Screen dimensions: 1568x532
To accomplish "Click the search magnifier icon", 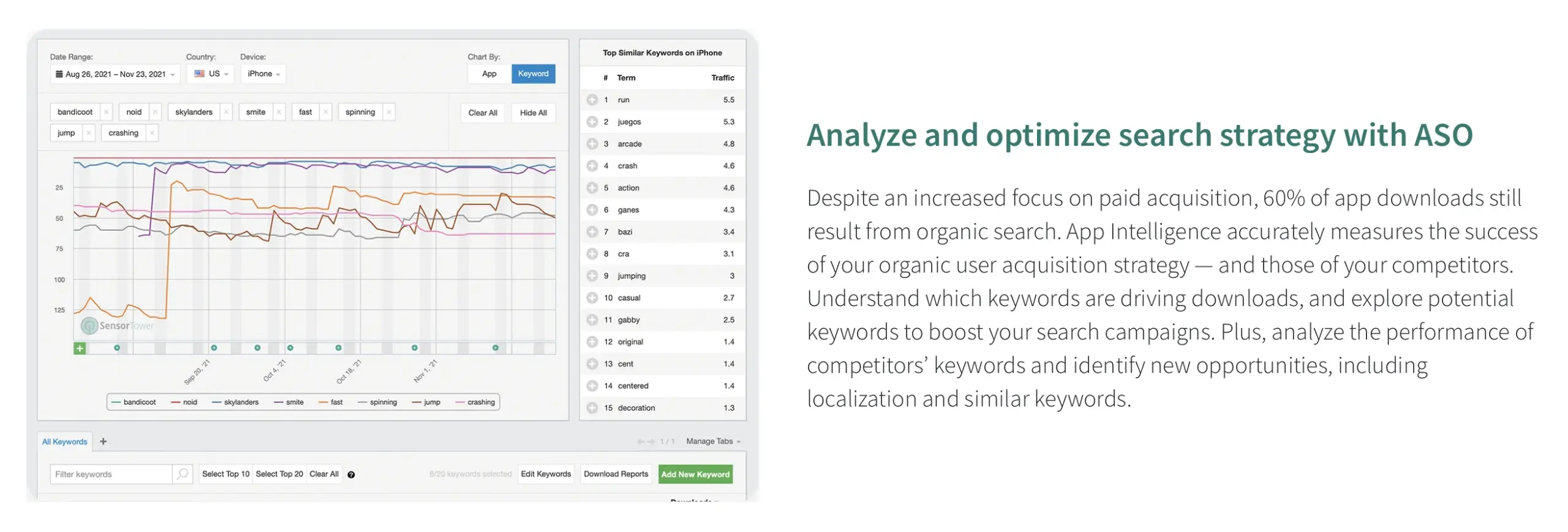I will tap(182, 473).
